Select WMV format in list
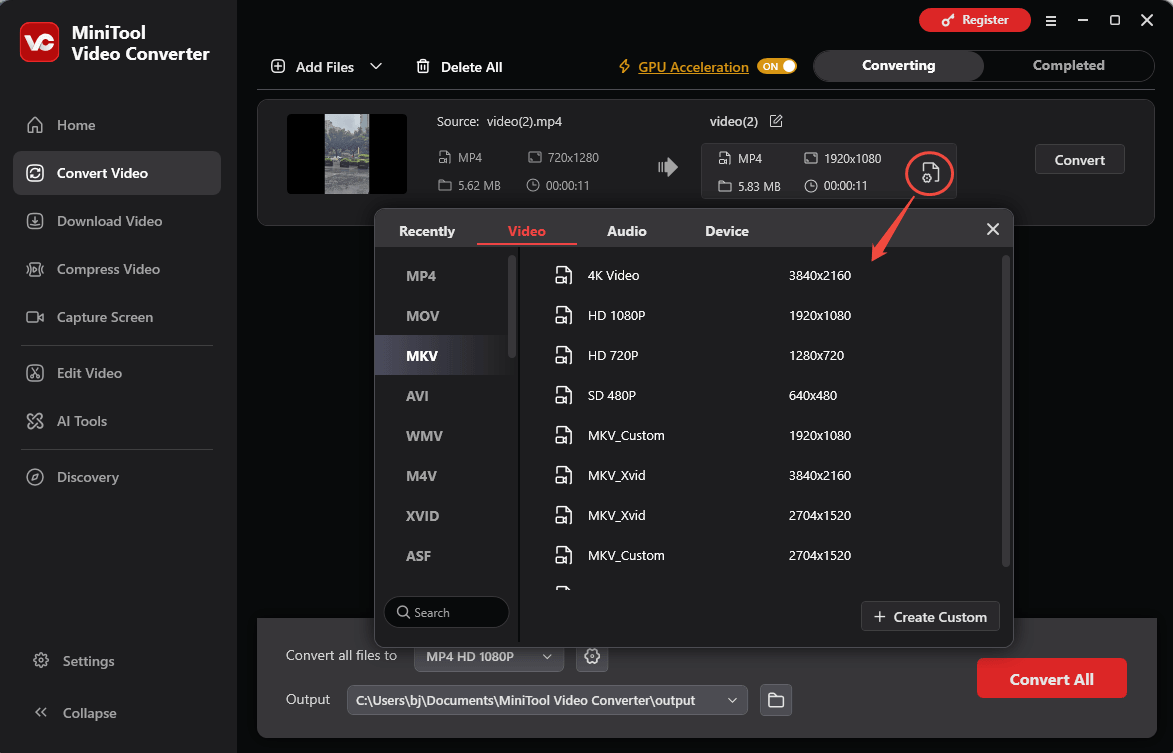Image resolution: width=1173 pixels, height=753 pixels. (441, 436)
